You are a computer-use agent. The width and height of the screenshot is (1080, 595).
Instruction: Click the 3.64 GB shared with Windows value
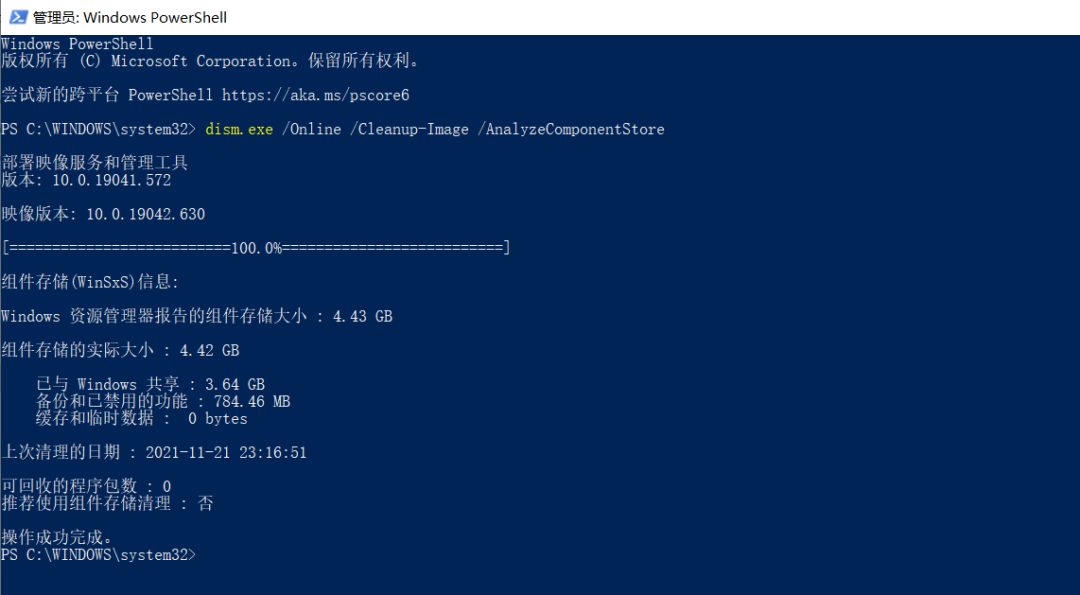click(234, 384)
